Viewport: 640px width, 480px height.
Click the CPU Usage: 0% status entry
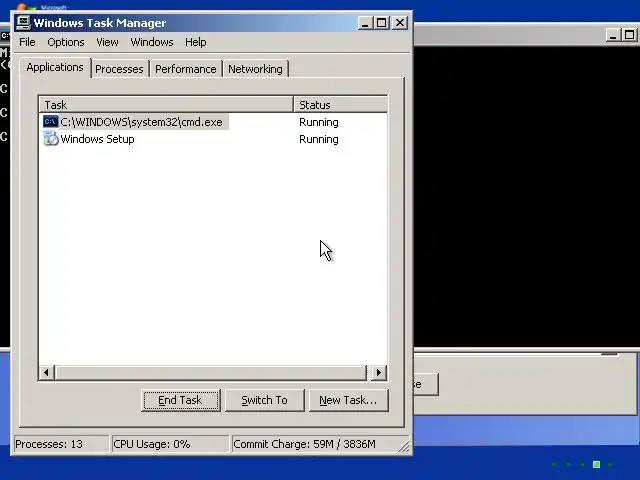170,444
